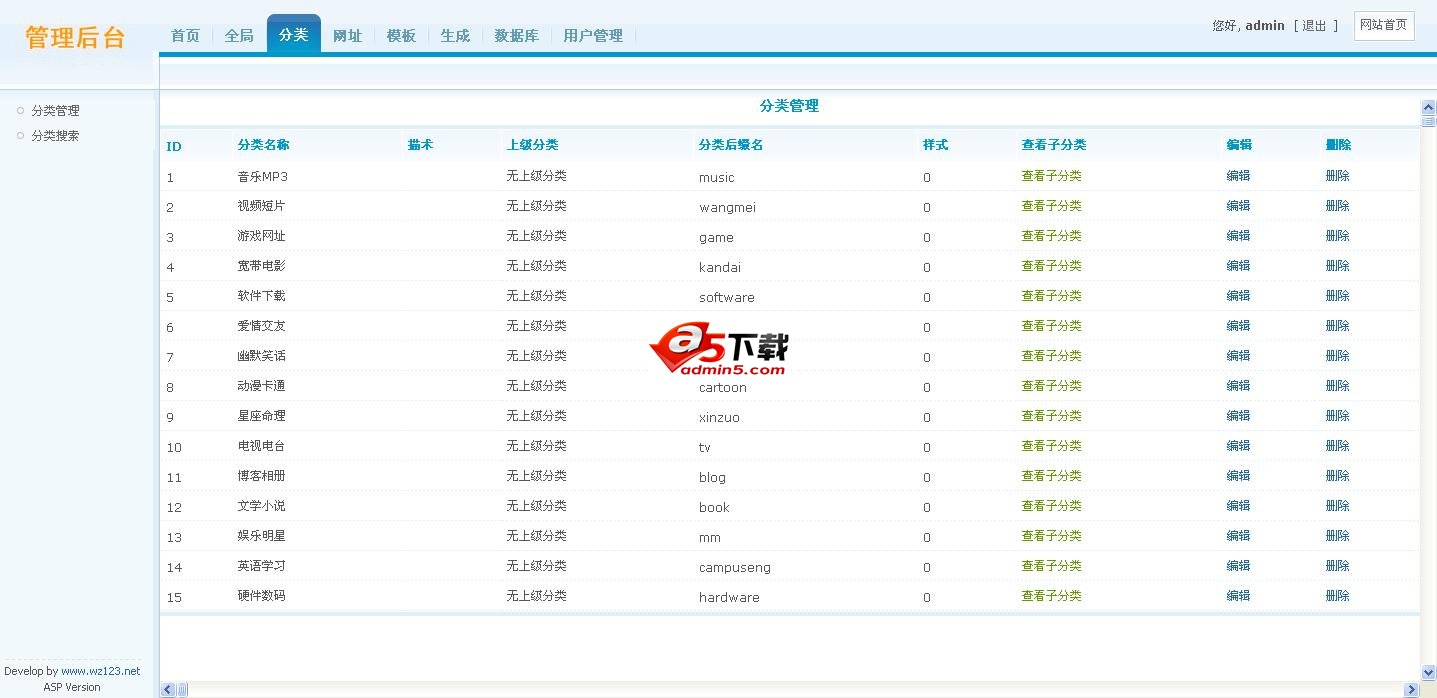Edit the 硬件数码 category row
Screen dimensions: 1437x698
[x=1238, y=596]
